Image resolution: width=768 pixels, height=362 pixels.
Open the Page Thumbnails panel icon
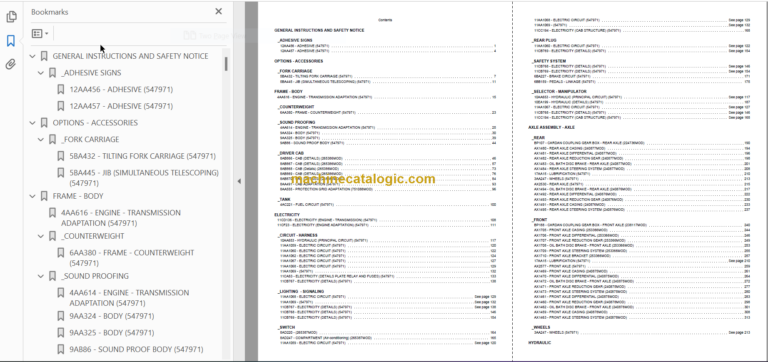[11, 17]
